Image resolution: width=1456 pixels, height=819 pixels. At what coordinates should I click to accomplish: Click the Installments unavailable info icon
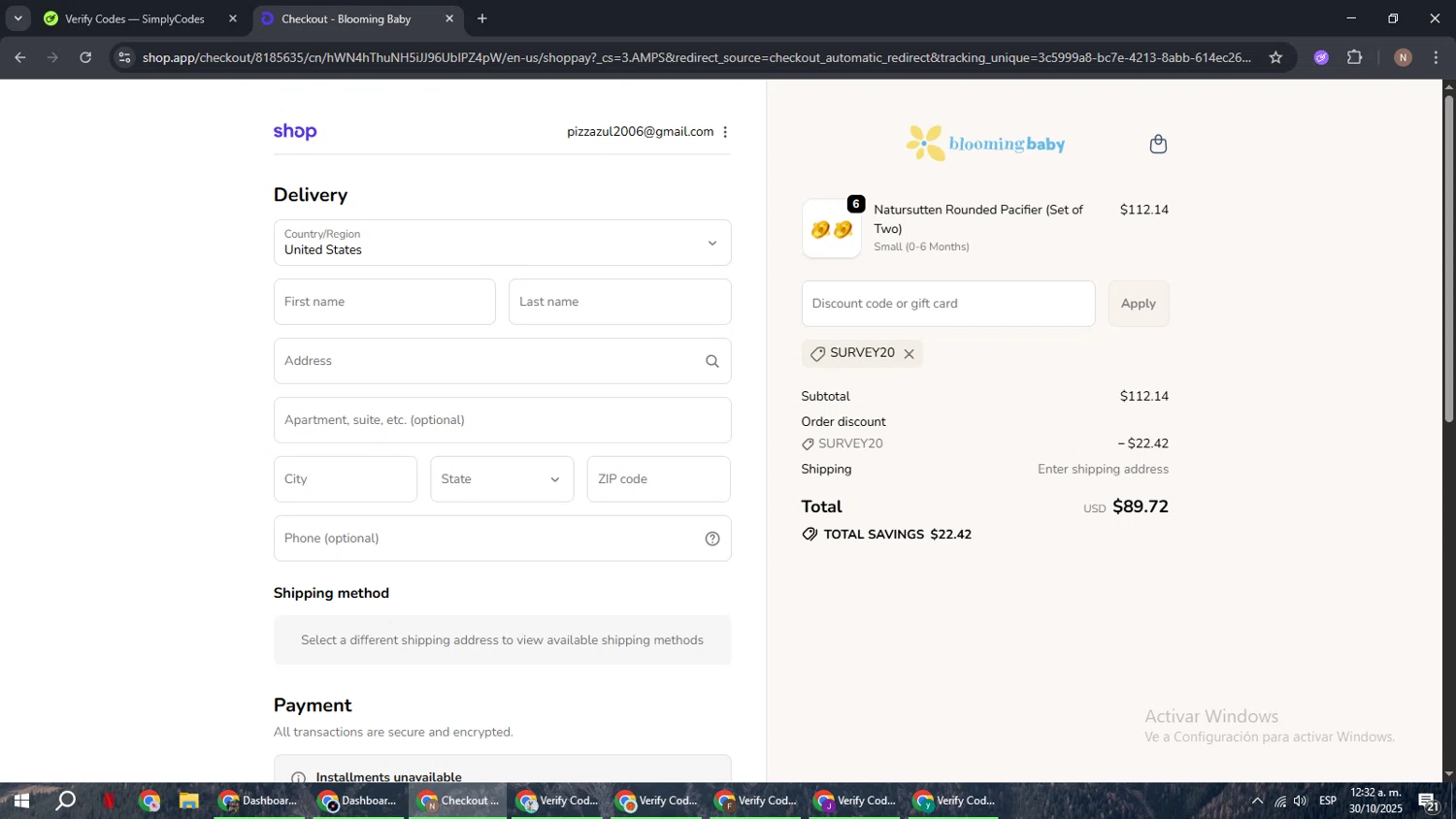click(x=299, y=777)
